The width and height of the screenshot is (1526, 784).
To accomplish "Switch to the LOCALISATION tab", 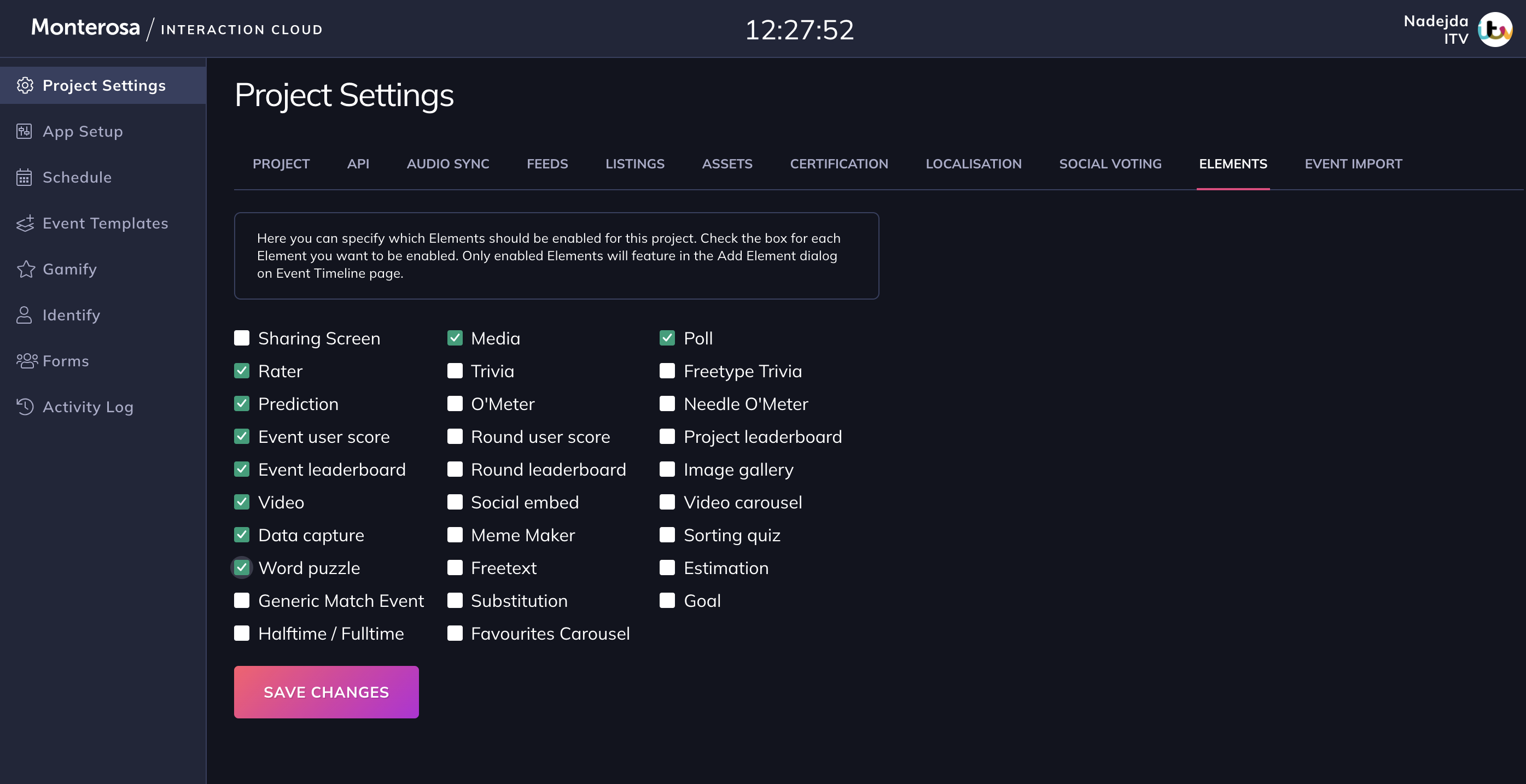I will click(973, 163).
